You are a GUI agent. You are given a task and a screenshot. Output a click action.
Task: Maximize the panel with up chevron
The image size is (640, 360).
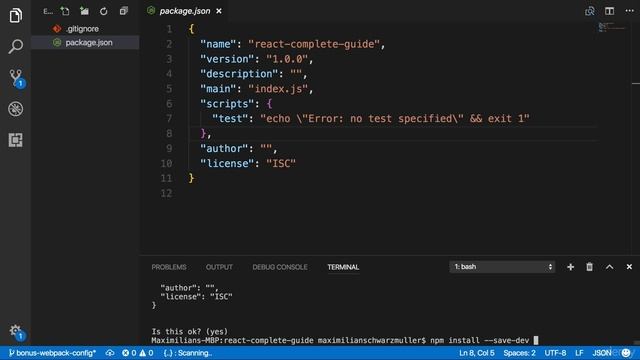pos(609,267)
